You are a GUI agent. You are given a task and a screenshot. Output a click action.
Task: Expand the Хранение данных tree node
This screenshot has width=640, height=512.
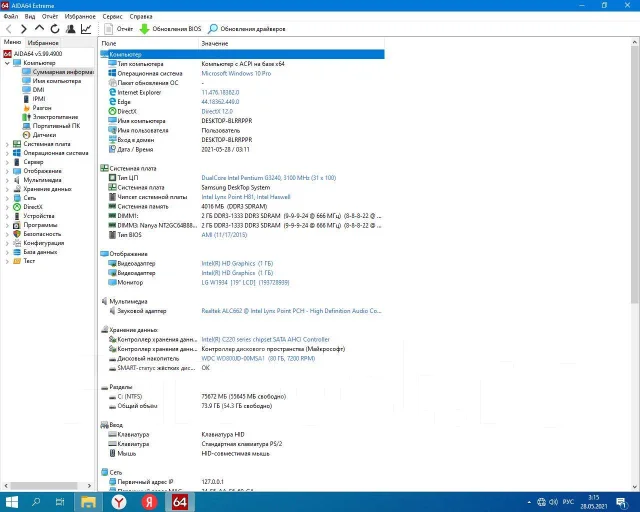coord(7,189)
